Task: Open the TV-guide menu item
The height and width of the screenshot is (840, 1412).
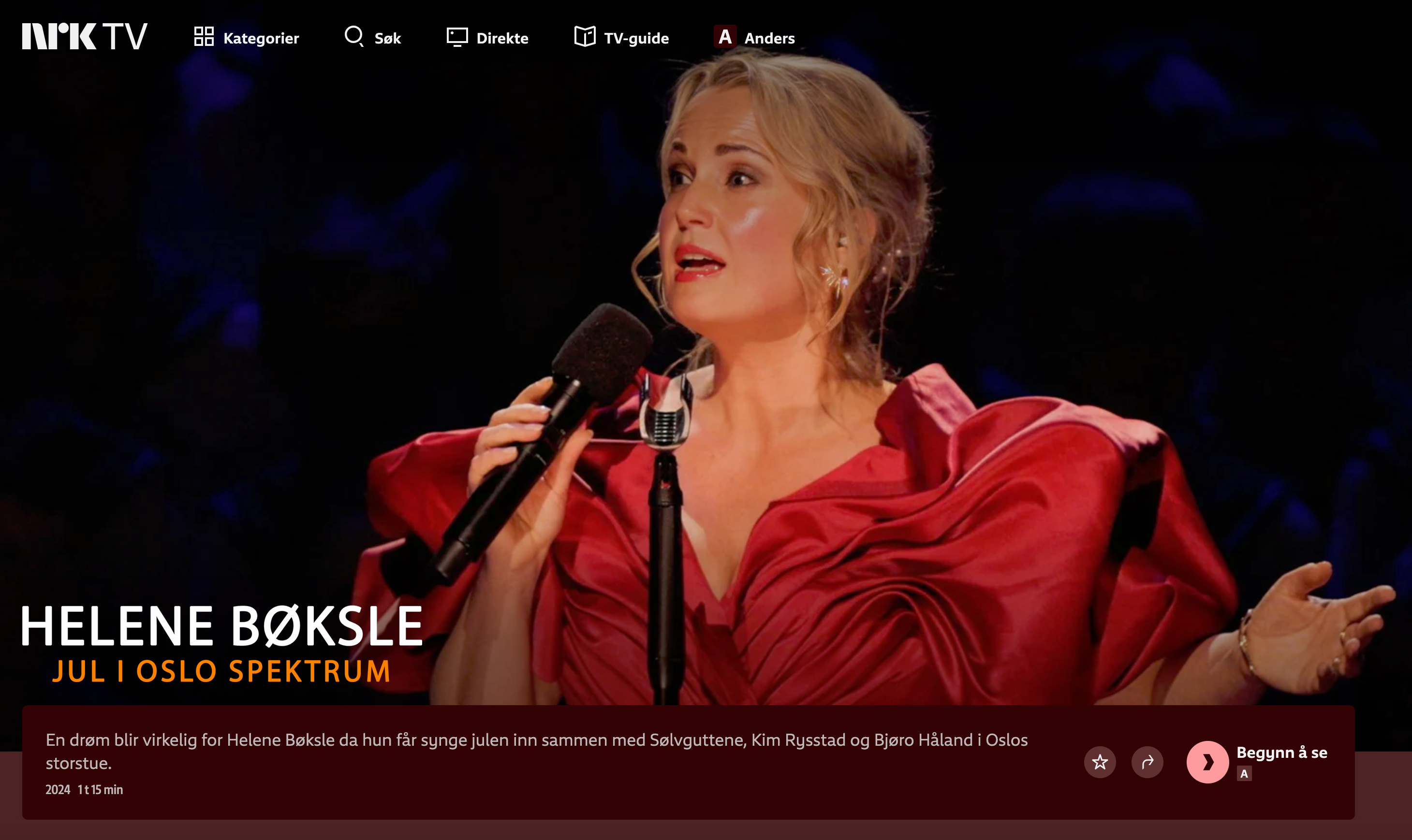Action: click(x=636, y=38)
